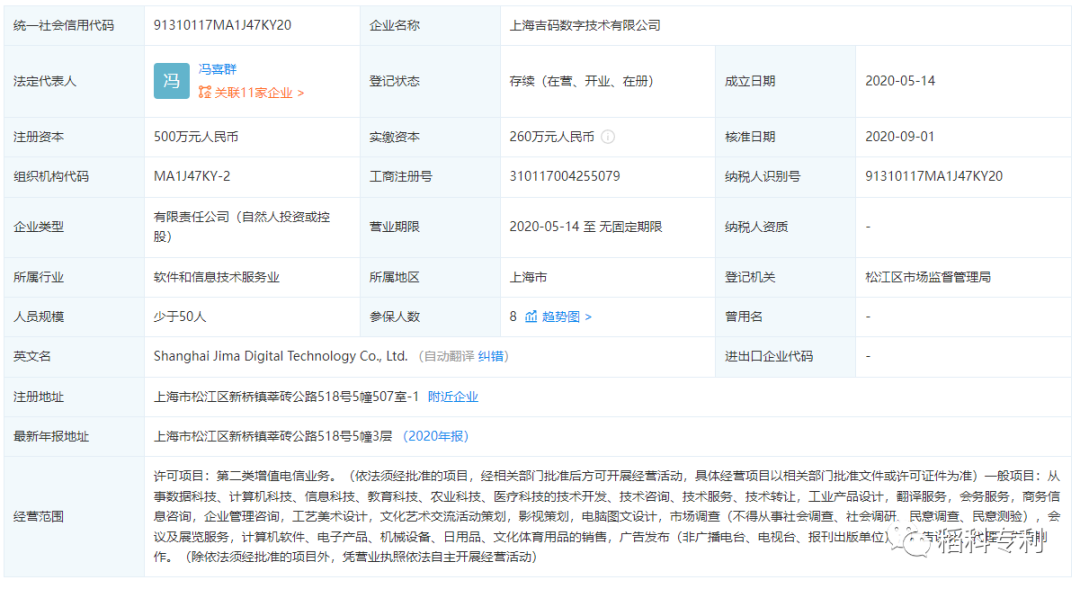Click the 注册资本 label
Viewport: 1080px width, 589px height.
click(x=39, y=137)
